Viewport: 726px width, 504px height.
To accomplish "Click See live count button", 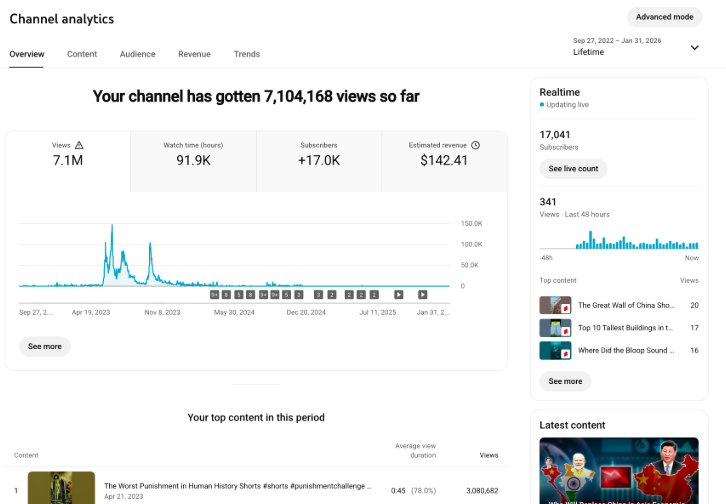I will click(x=573, y=169).
